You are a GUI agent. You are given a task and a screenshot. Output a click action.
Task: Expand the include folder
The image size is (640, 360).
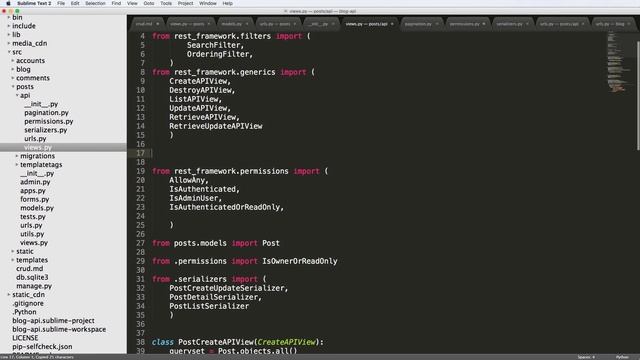(9, 26)
